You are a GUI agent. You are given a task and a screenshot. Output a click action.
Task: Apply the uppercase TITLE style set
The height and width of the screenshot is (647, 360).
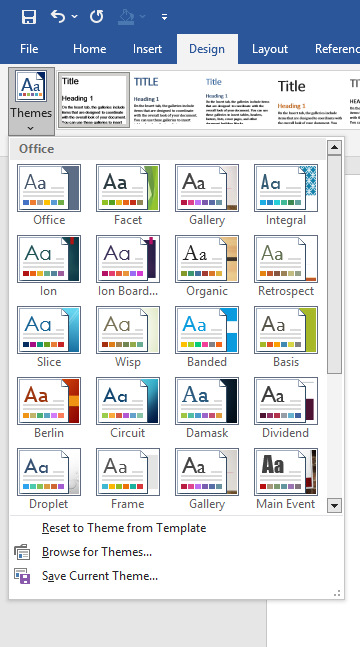166,99
